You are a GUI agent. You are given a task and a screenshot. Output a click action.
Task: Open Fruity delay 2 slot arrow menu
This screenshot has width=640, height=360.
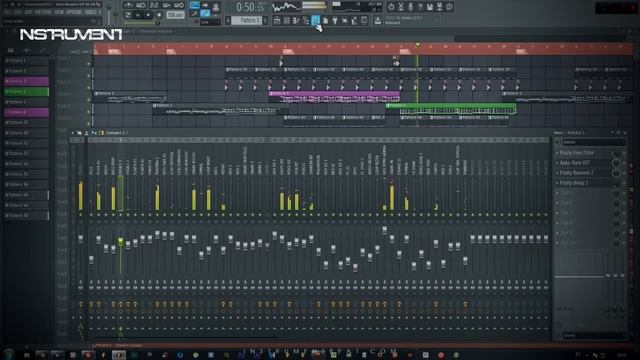pos(558,183)
